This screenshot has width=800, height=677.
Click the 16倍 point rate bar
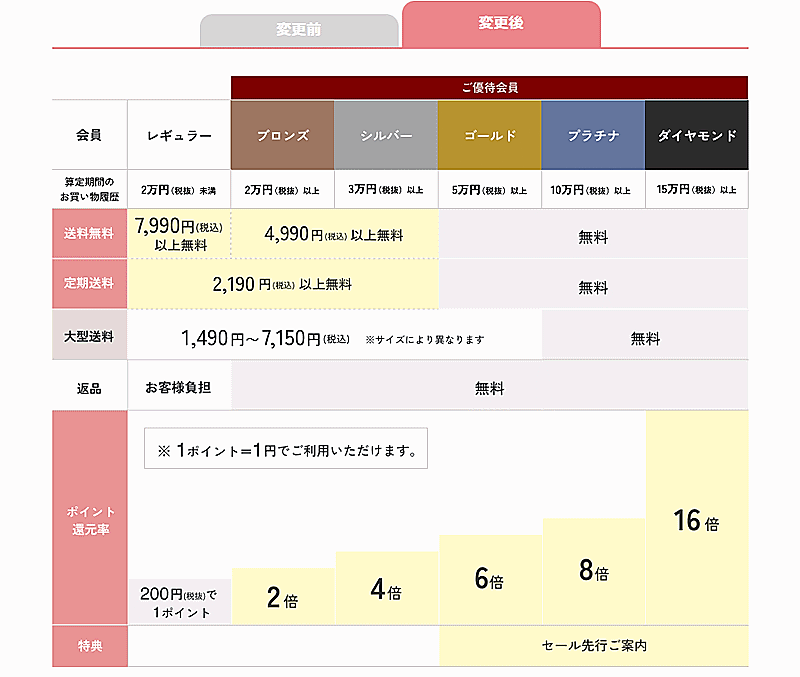(x=696, y=520)
